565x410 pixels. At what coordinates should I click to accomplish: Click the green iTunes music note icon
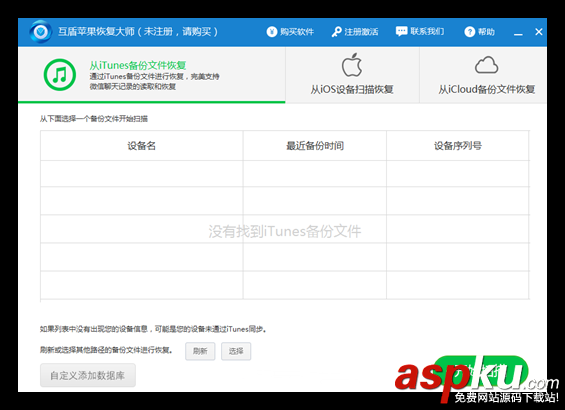point(60,75)
